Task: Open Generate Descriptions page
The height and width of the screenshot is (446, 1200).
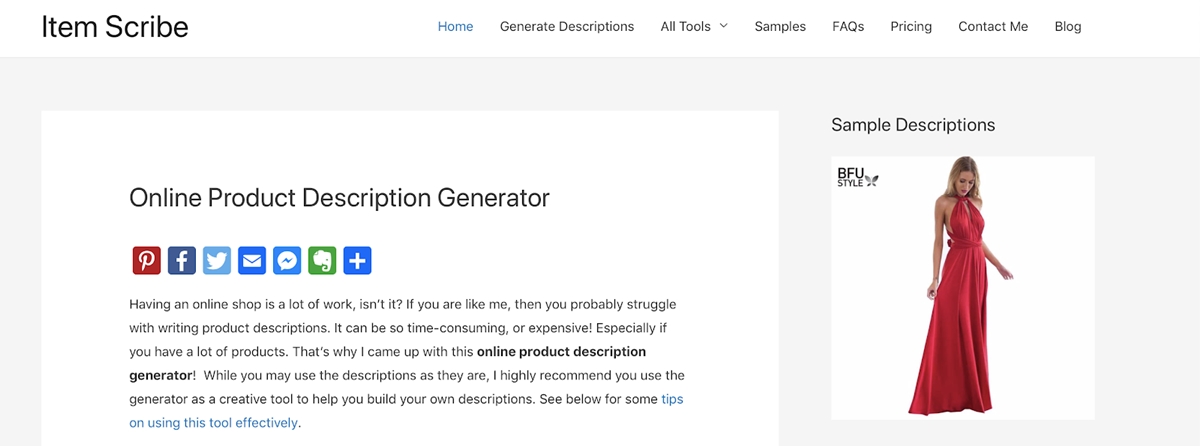Action: coord(567,26)
